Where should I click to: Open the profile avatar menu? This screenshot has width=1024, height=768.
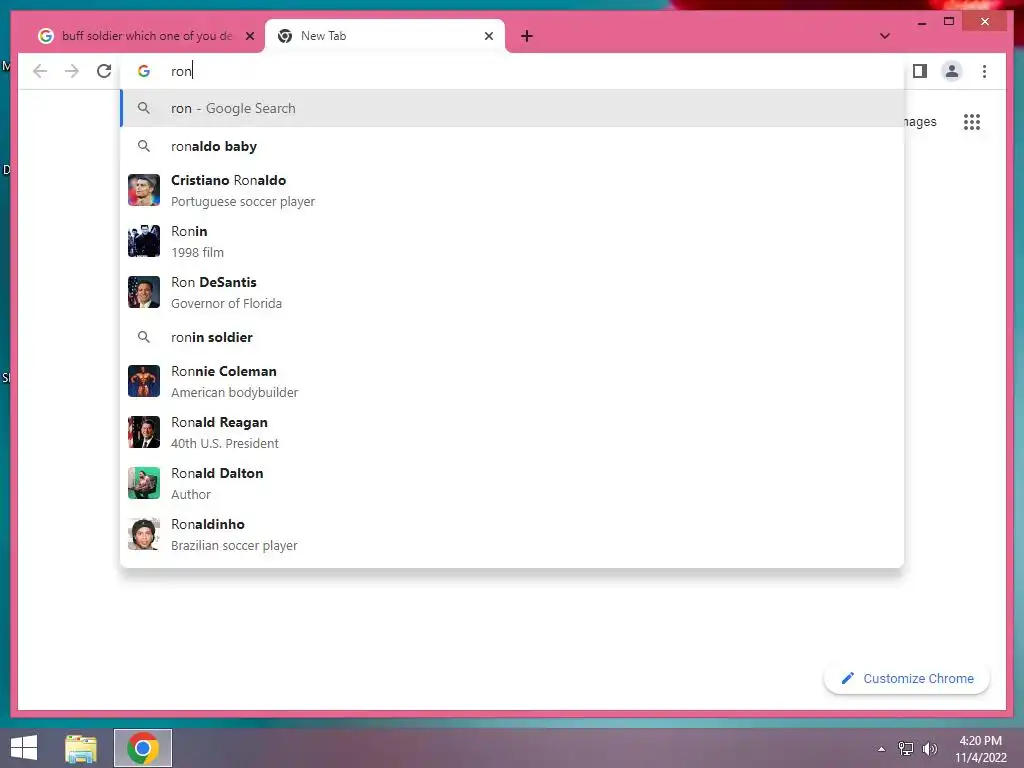point(952,71)
